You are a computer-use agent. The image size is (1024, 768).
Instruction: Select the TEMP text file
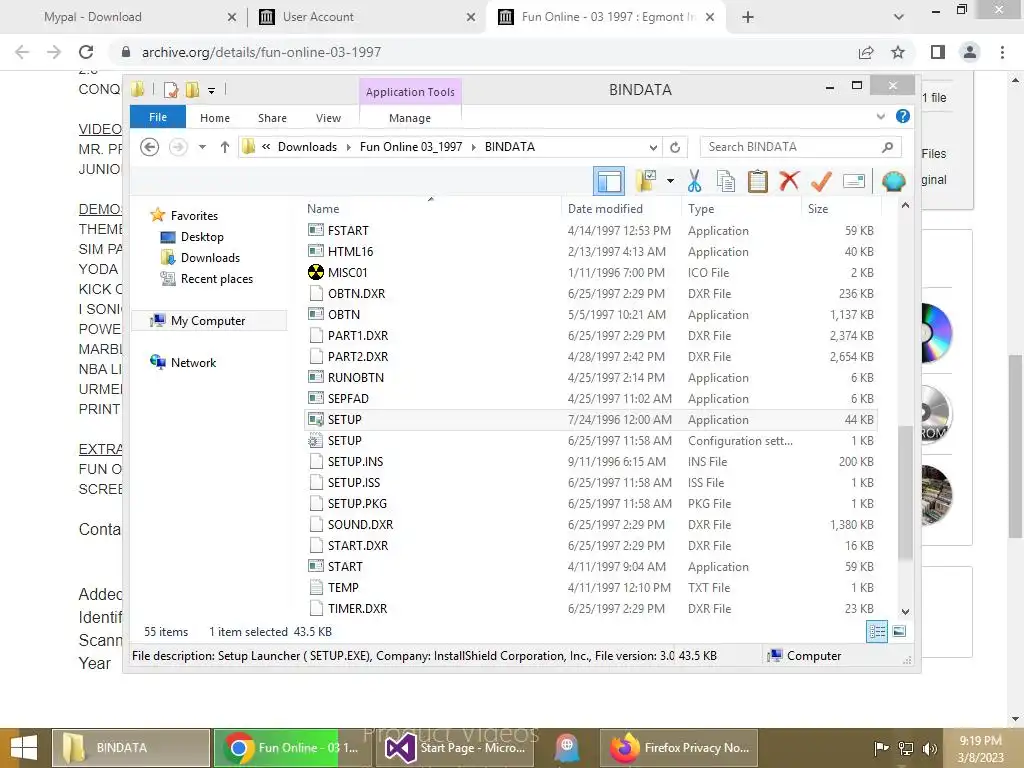point(343,588)
